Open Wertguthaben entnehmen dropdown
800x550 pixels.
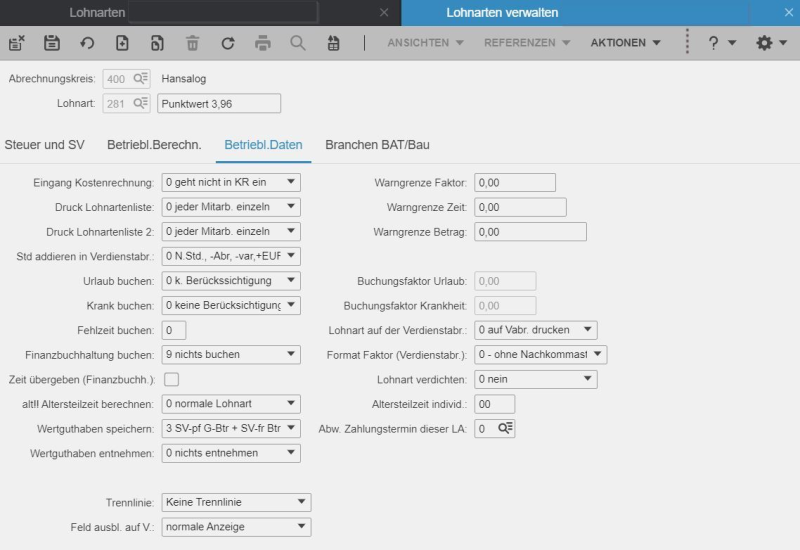[x=231, y=453]
